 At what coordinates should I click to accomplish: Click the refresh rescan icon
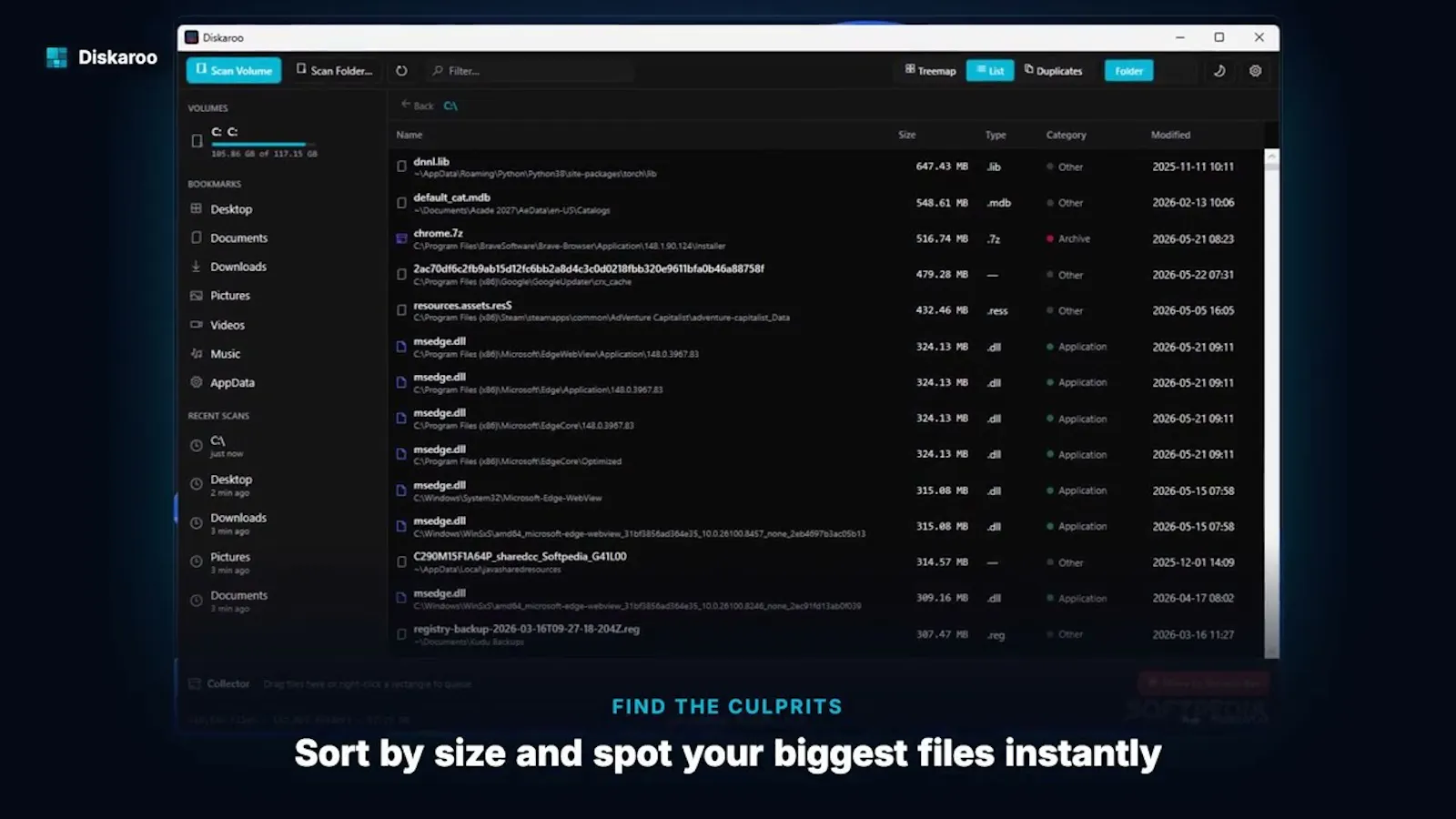(x=401, y=70)
